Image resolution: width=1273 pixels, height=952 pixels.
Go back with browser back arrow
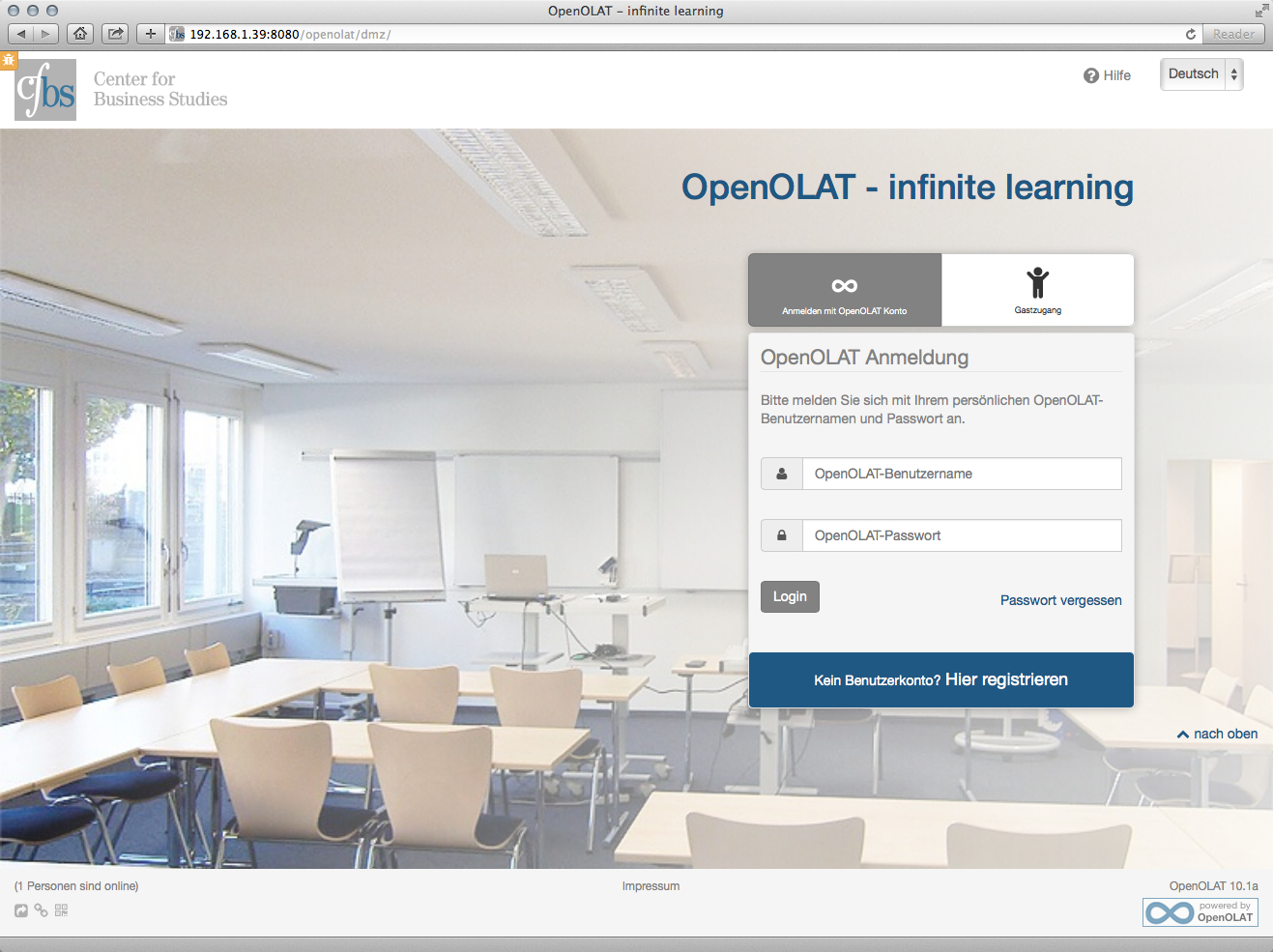click(x=21, y=34)
